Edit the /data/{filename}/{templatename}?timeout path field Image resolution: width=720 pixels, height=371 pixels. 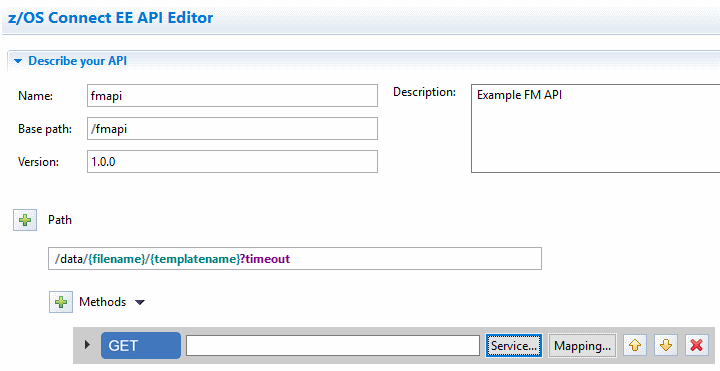[x=295, y=259]
